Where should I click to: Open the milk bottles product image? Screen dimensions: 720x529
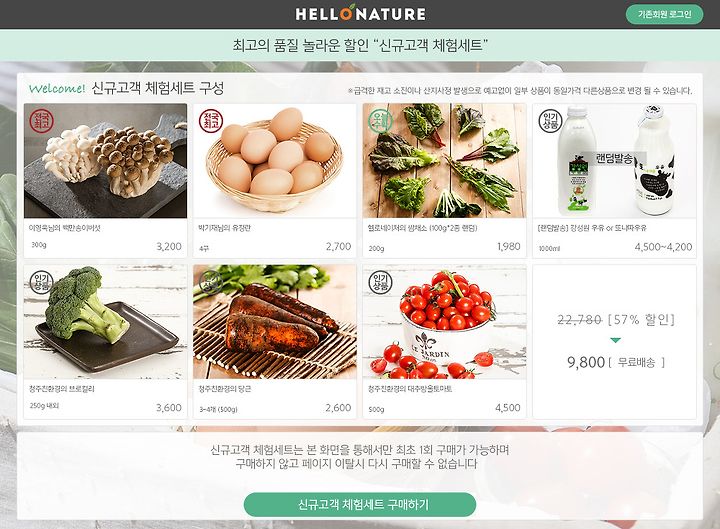(614, 161)
